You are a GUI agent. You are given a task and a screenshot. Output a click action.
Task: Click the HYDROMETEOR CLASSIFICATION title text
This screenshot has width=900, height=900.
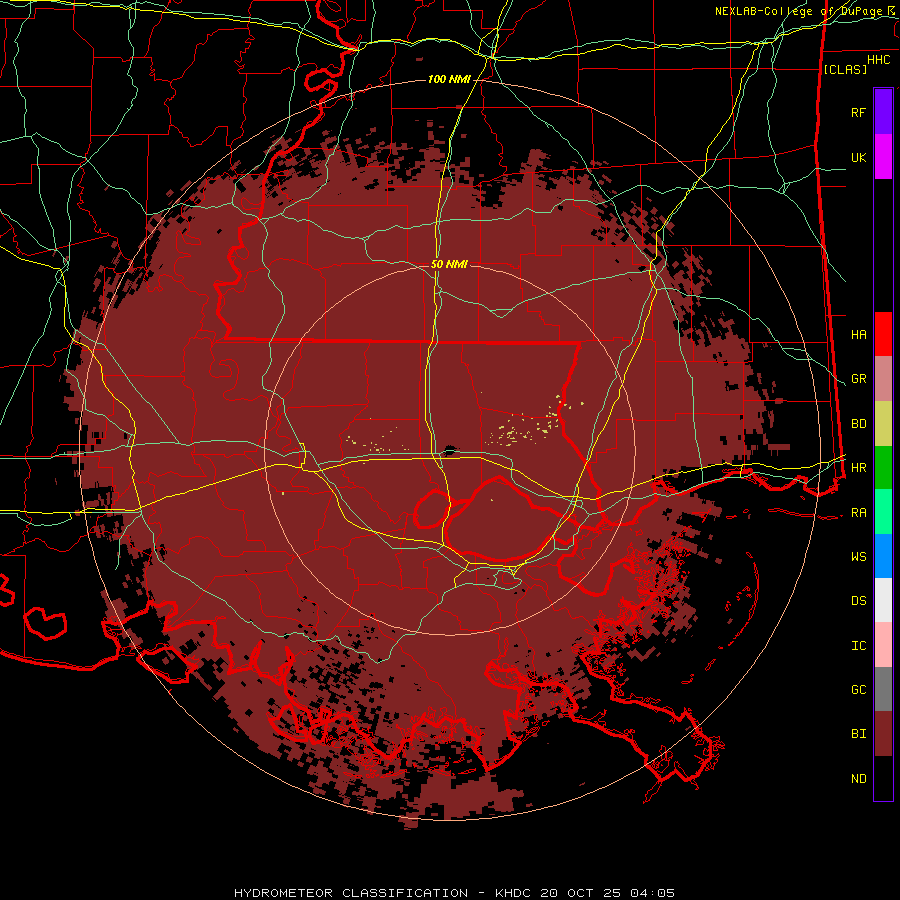(351, 893)
